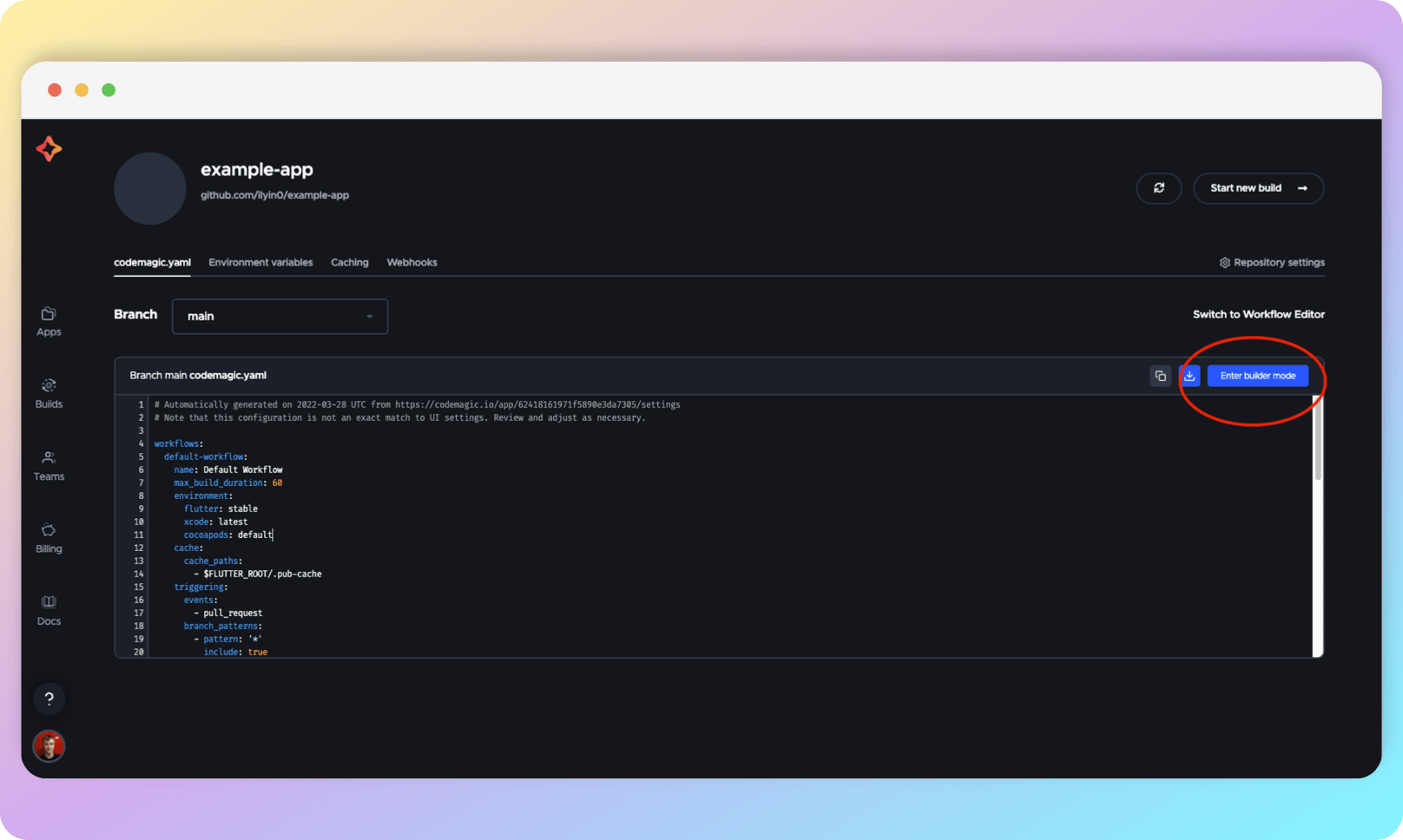The width and height of the screenshot is (1403, 840).
Task: Click the Enter builder mode button
Action: point(1257,375)
